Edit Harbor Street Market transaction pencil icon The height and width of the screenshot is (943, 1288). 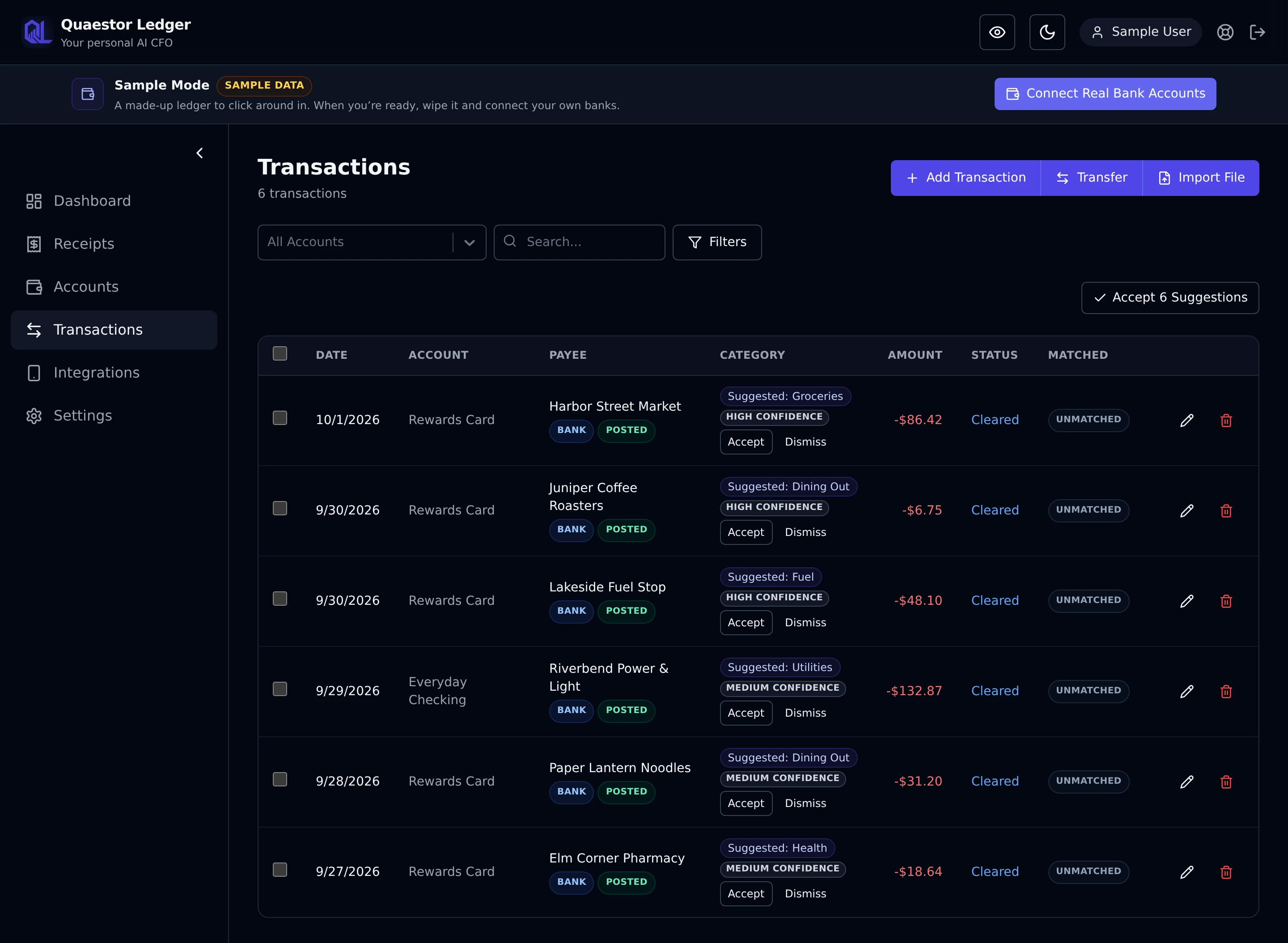pos(1187,421)
